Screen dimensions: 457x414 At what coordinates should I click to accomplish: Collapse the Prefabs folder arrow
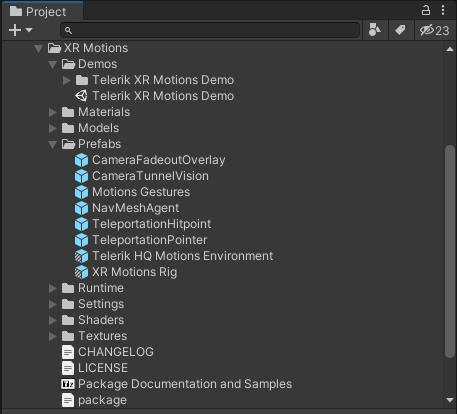[52, 144]
